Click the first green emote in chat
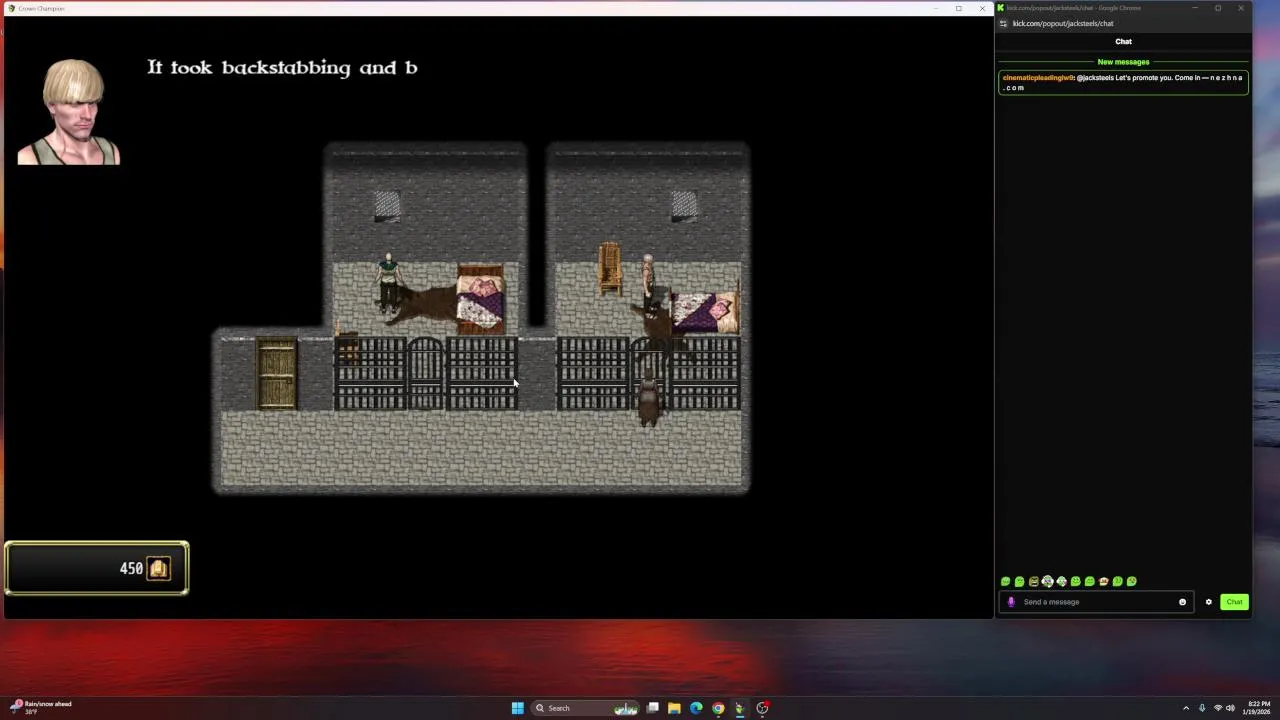1280x720 pixels. tap(1006, 581)
